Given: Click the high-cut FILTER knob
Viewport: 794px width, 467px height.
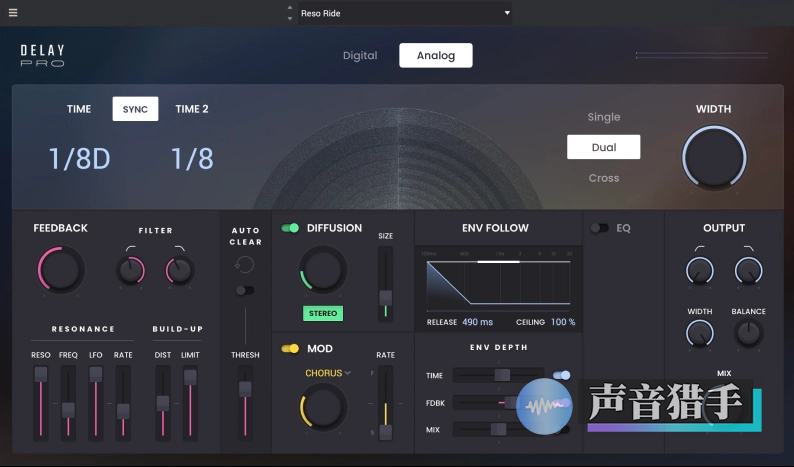Looking at the screenshot, I should (179, 270).
